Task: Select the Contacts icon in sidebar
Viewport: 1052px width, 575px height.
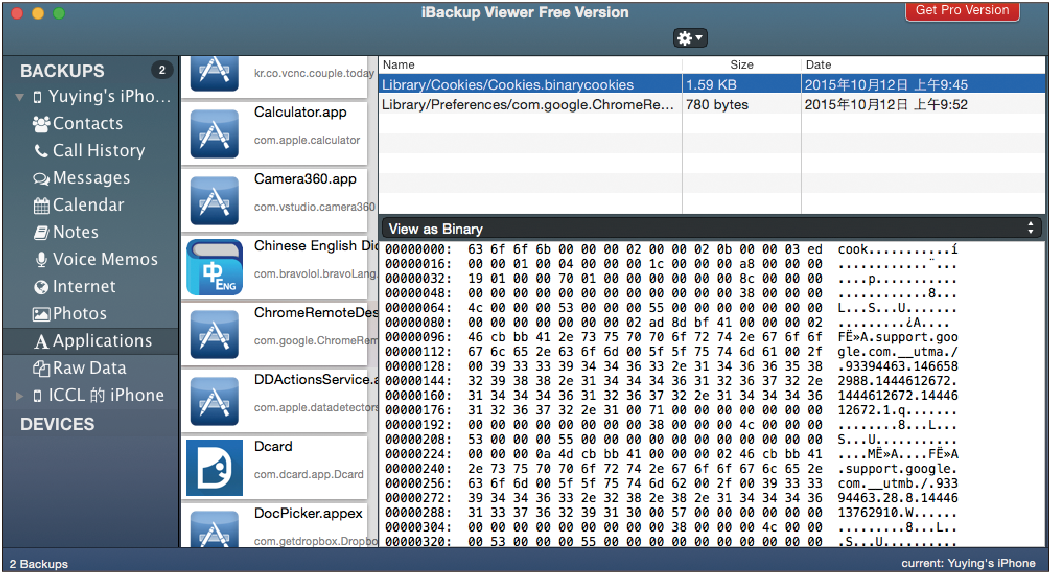Action: (x=42, y=124)
